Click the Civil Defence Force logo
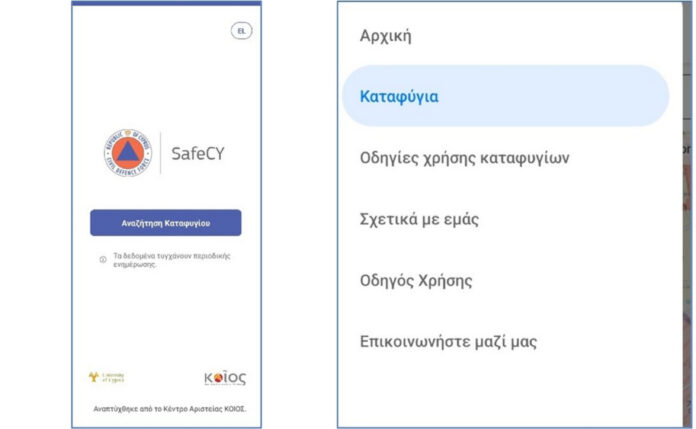This screenshot has height=429, width=696. 128,153
